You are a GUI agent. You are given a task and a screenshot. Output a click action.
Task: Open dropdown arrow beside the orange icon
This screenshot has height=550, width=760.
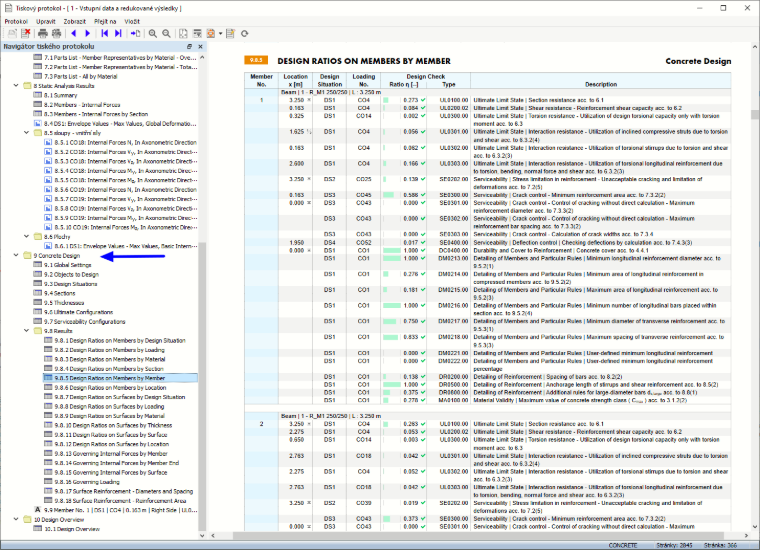(x=220, y=33)
